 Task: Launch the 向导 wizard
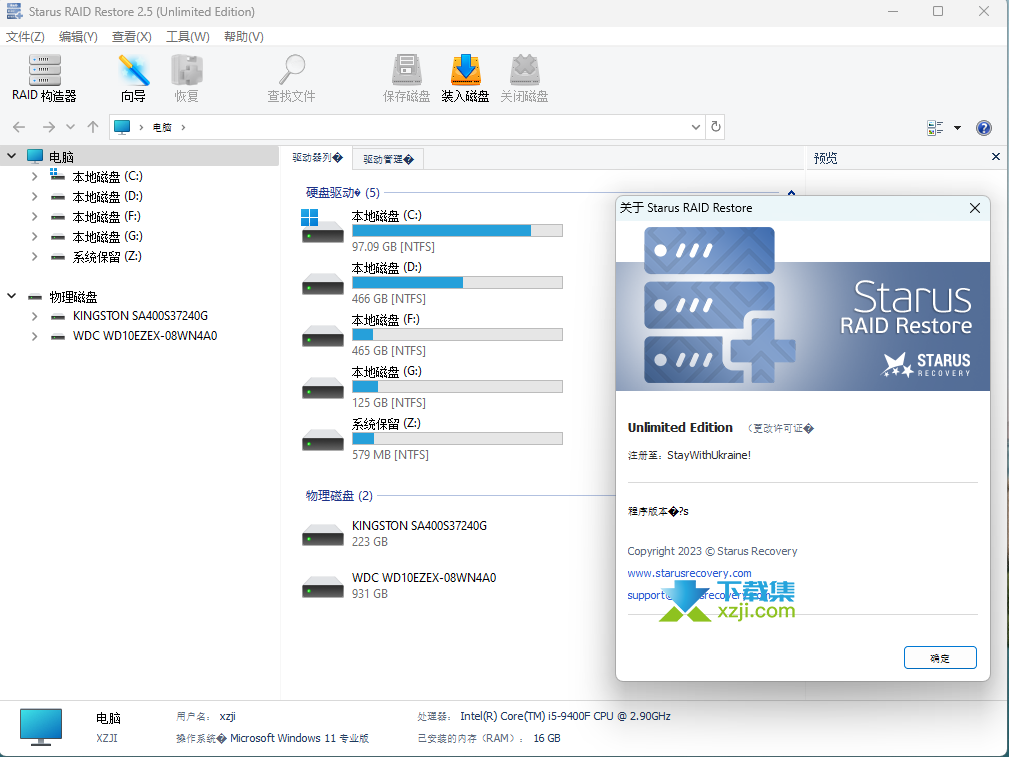(133, 78)
